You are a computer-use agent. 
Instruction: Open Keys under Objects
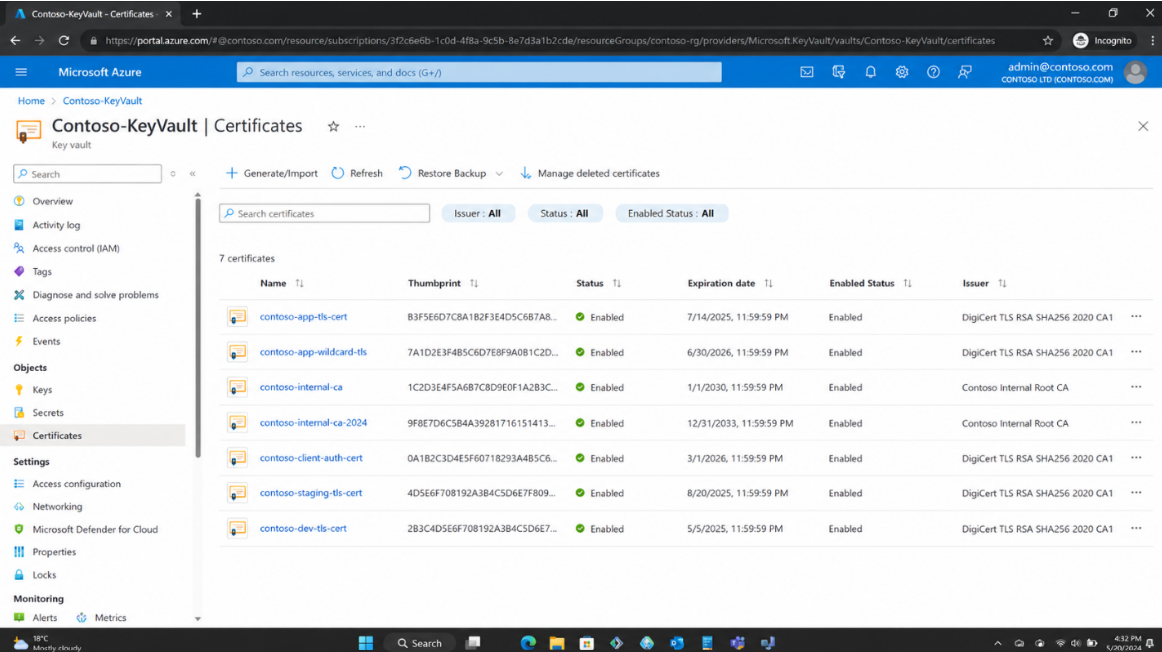42,390
